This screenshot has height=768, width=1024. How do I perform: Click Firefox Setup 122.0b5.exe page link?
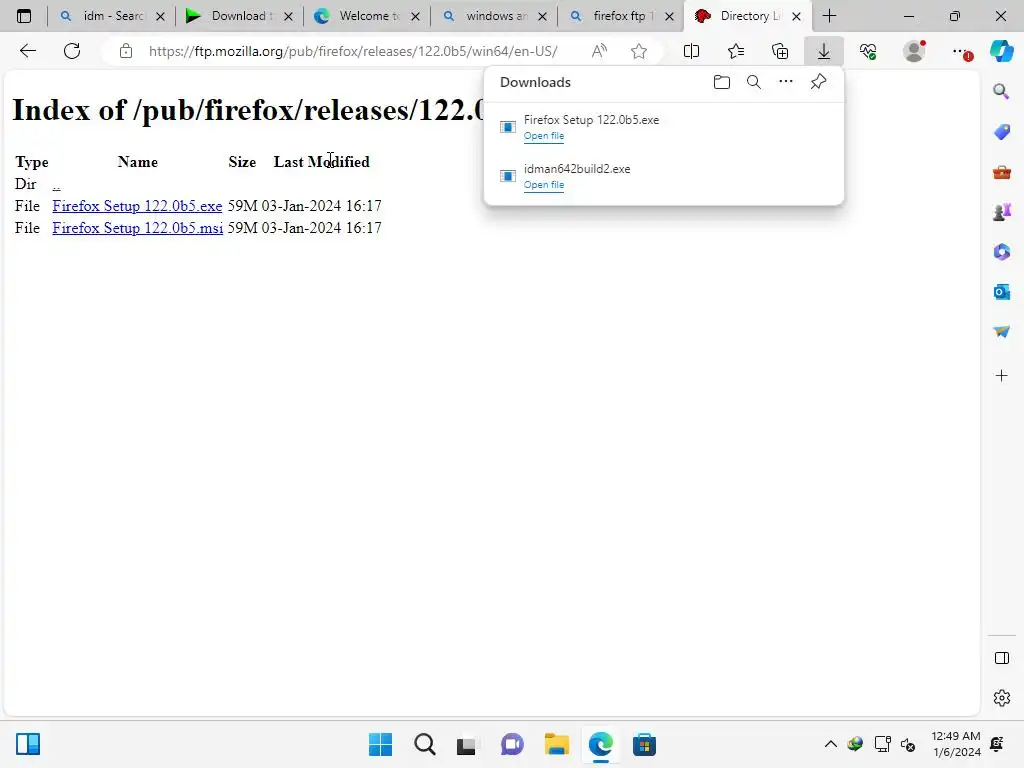137,206
